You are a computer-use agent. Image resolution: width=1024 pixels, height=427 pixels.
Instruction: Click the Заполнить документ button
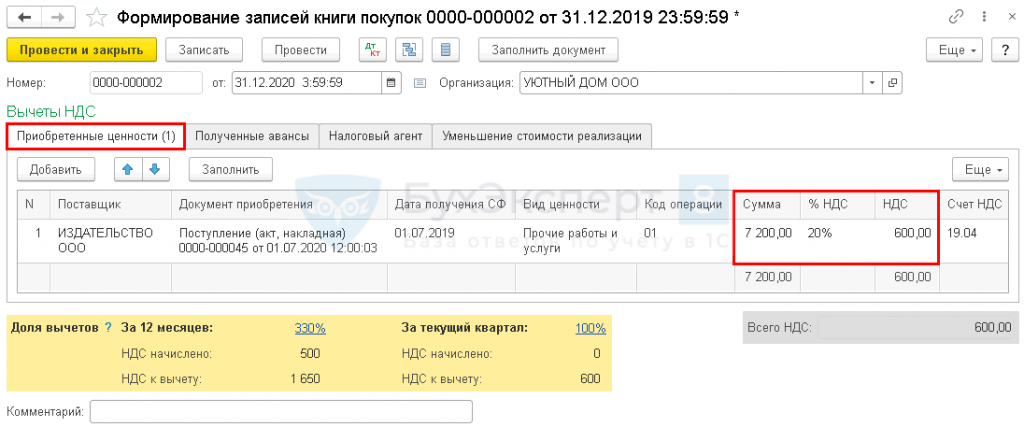(x=548, y=50)
